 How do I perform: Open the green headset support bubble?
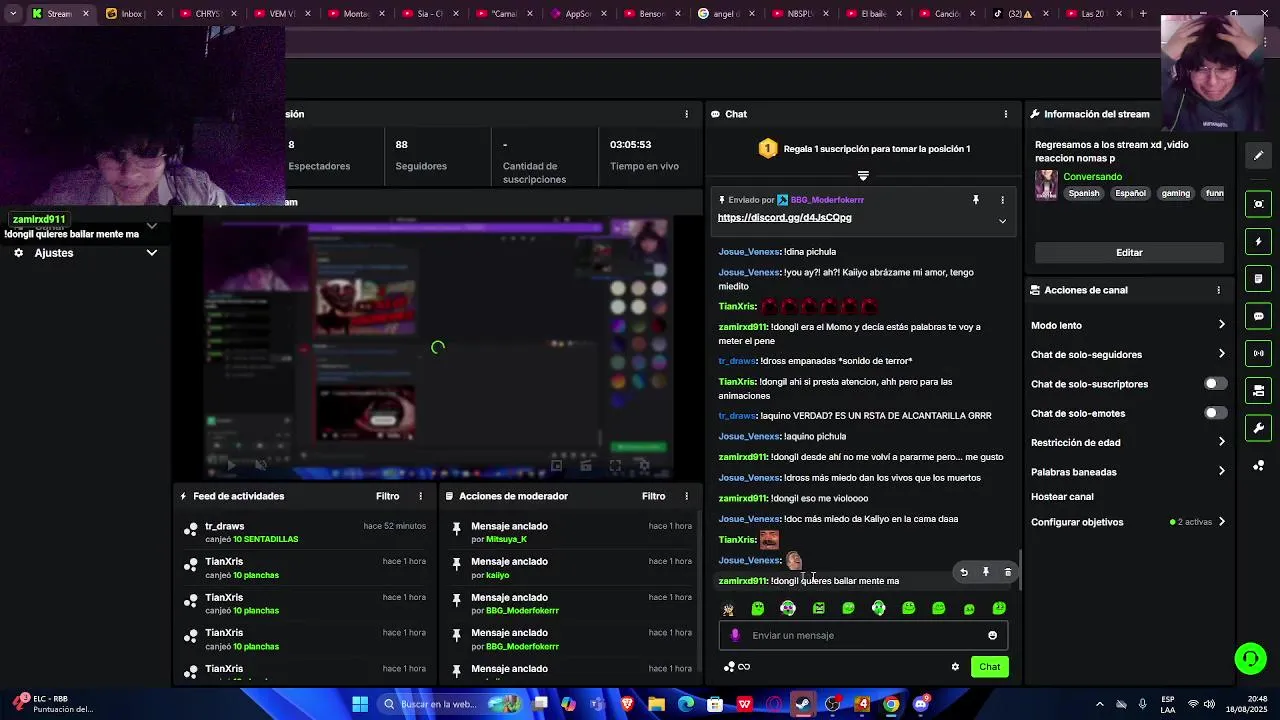pyautogui.click(x=1250, y=658)
